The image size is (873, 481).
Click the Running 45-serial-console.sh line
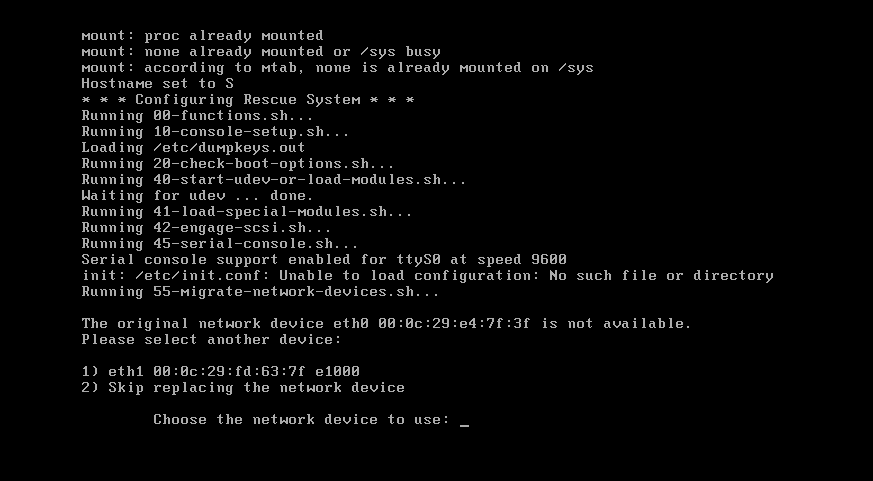220,243
